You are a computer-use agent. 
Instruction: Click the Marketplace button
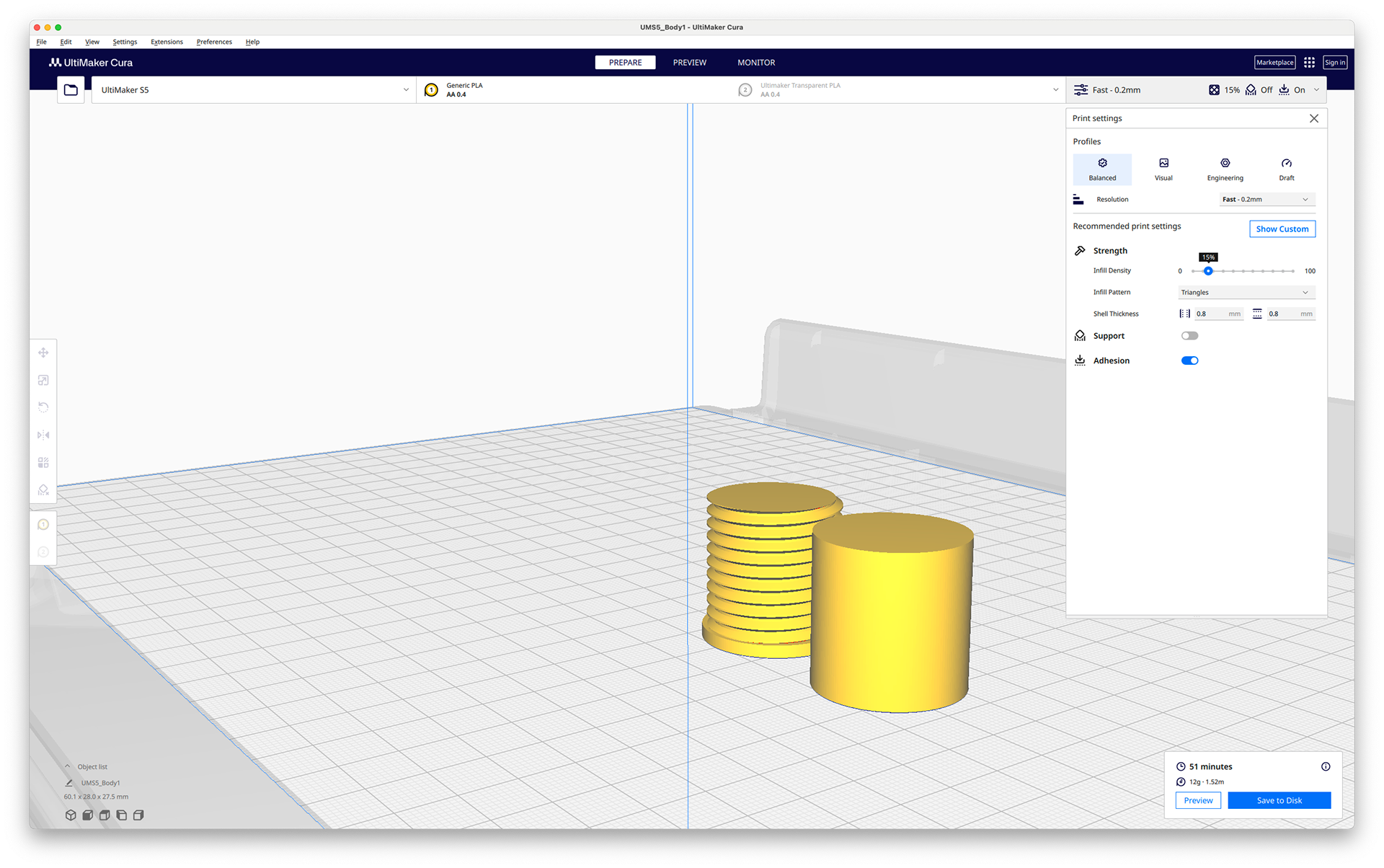tap(1274, 63)
